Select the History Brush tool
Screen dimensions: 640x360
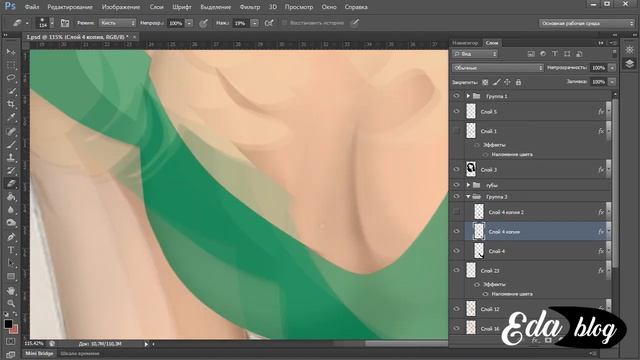coord(11,171)
